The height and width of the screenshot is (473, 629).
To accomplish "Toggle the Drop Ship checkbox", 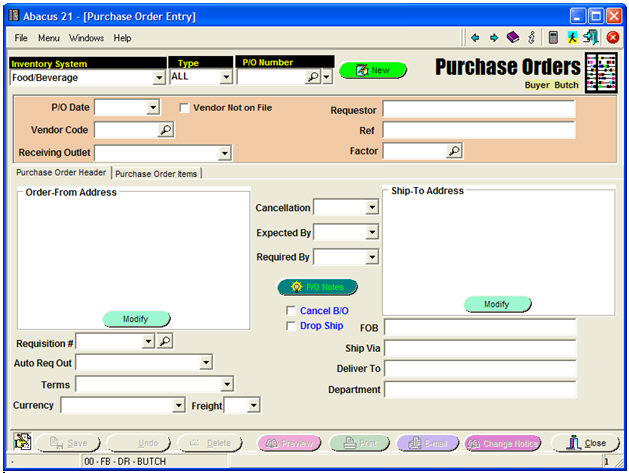I will 291,326.
